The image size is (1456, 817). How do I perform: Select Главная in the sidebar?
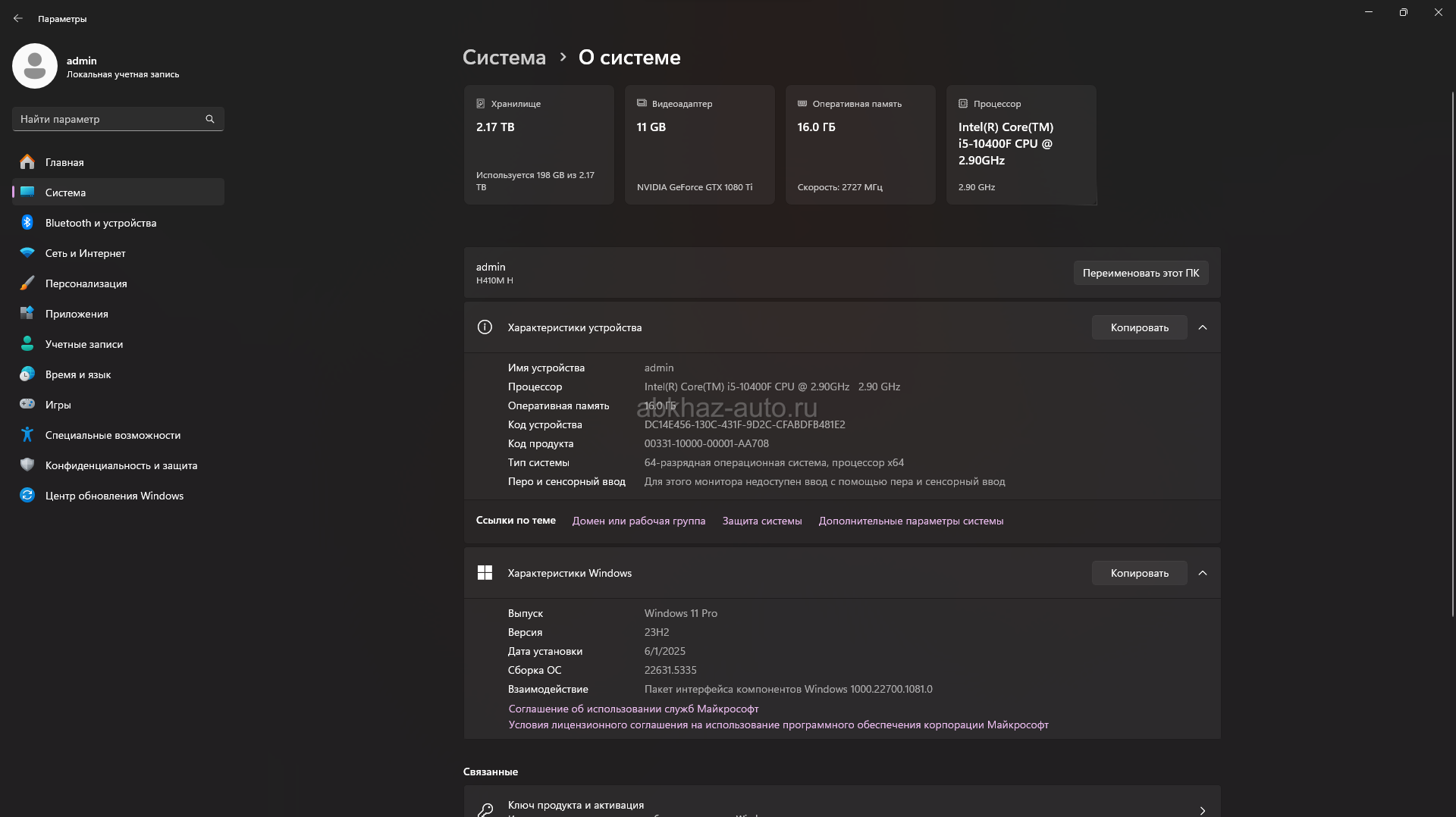tap(64, 162)
